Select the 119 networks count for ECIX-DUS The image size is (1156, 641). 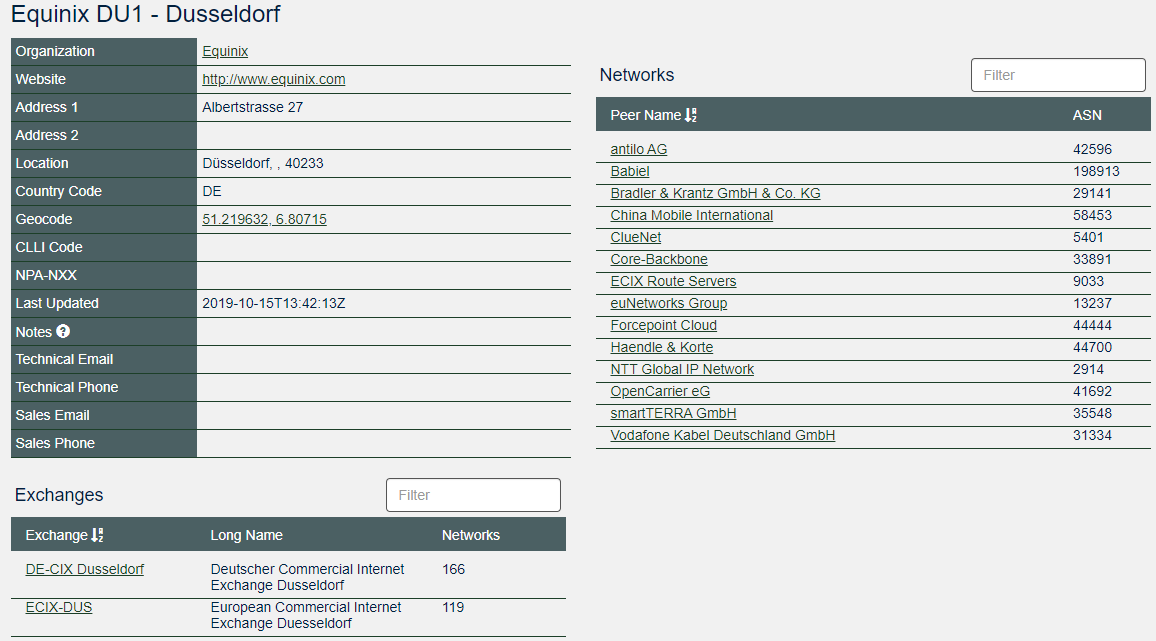453,608
